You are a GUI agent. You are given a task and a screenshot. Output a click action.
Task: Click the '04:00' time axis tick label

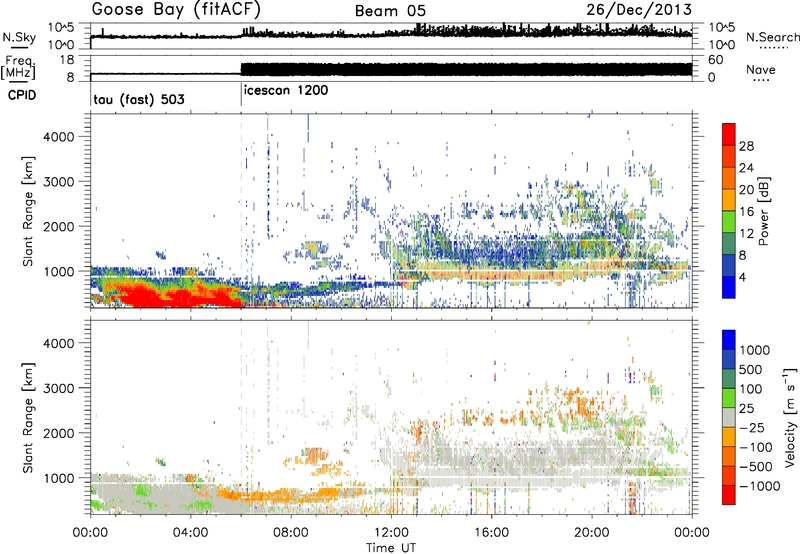191,533
